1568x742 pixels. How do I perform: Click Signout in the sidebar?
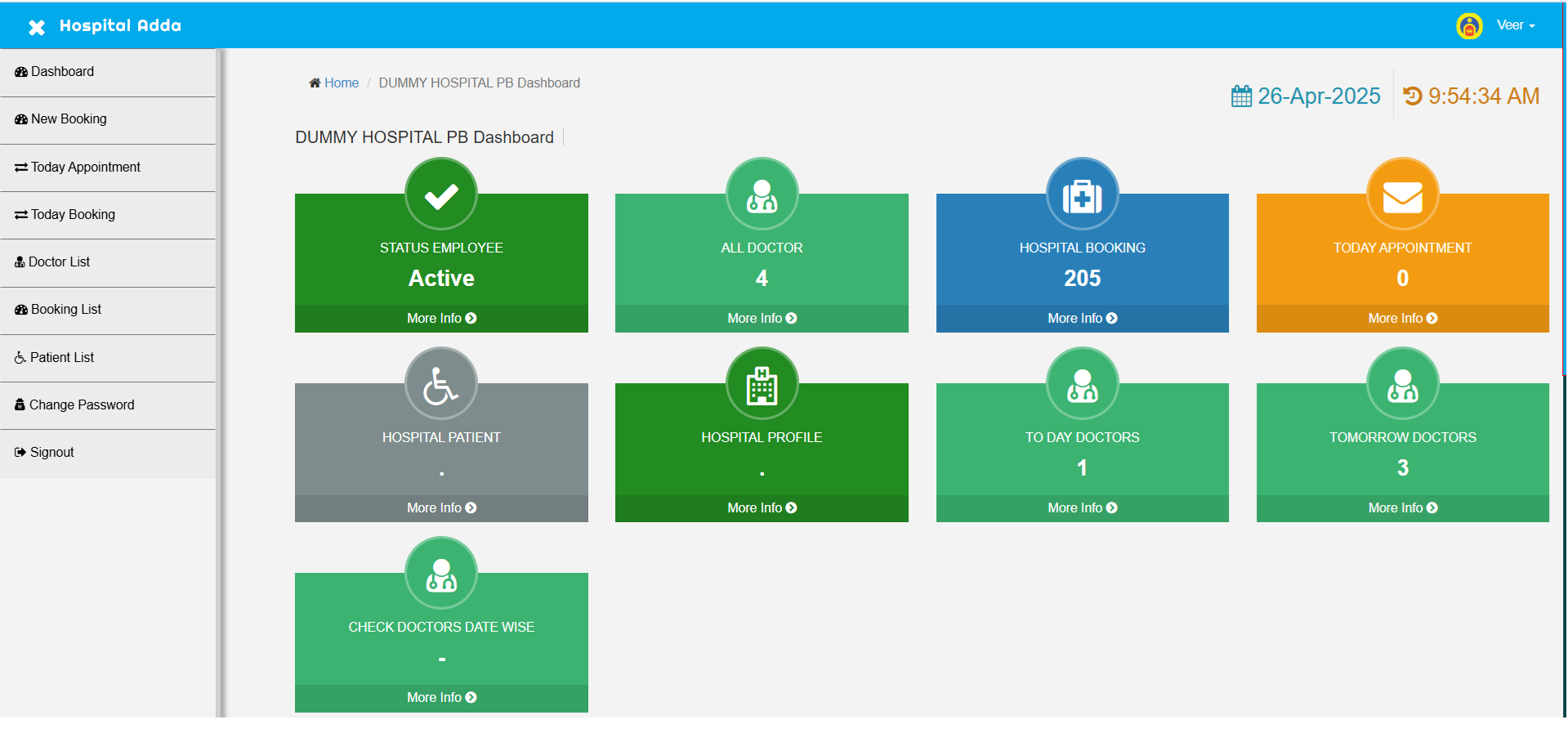[x=51, y=453]
